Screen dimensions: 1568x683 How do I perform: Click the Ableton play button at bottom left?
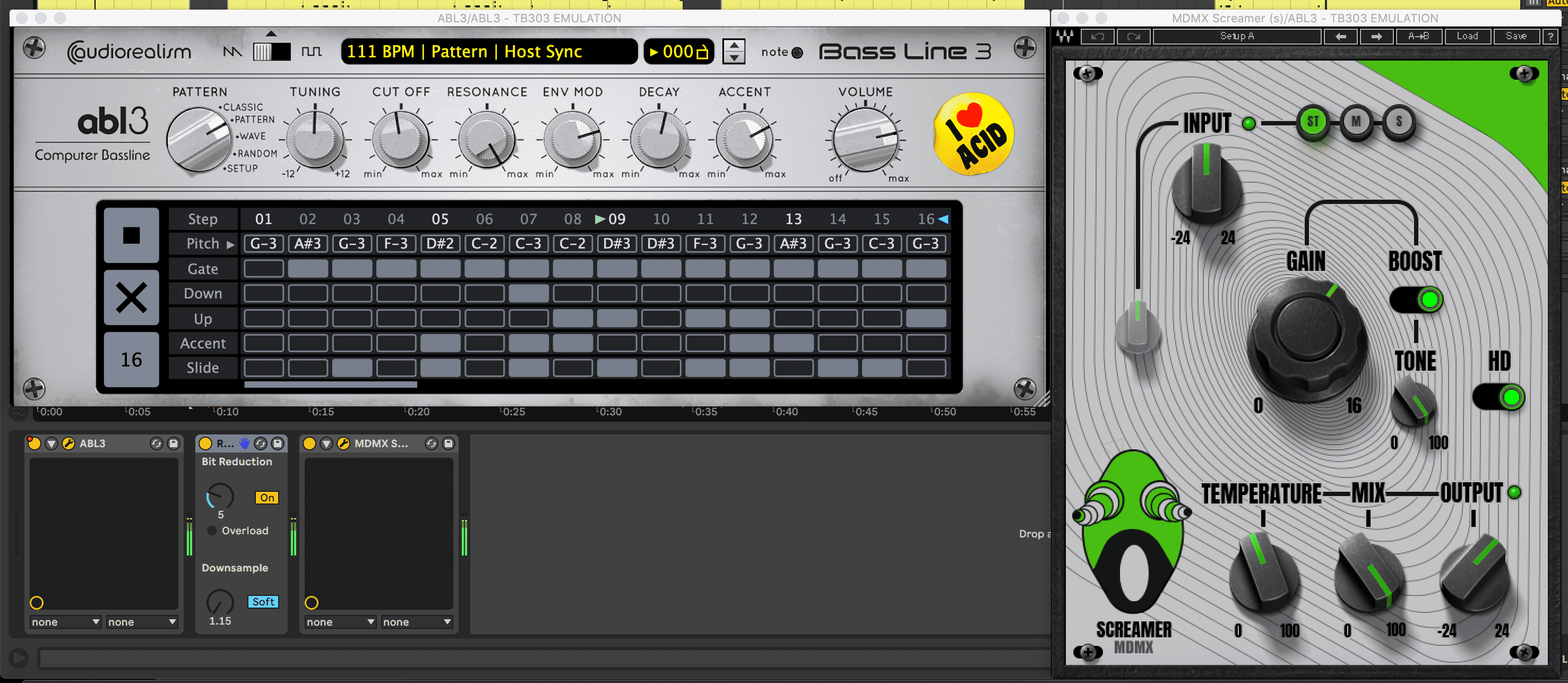(19, 658)
